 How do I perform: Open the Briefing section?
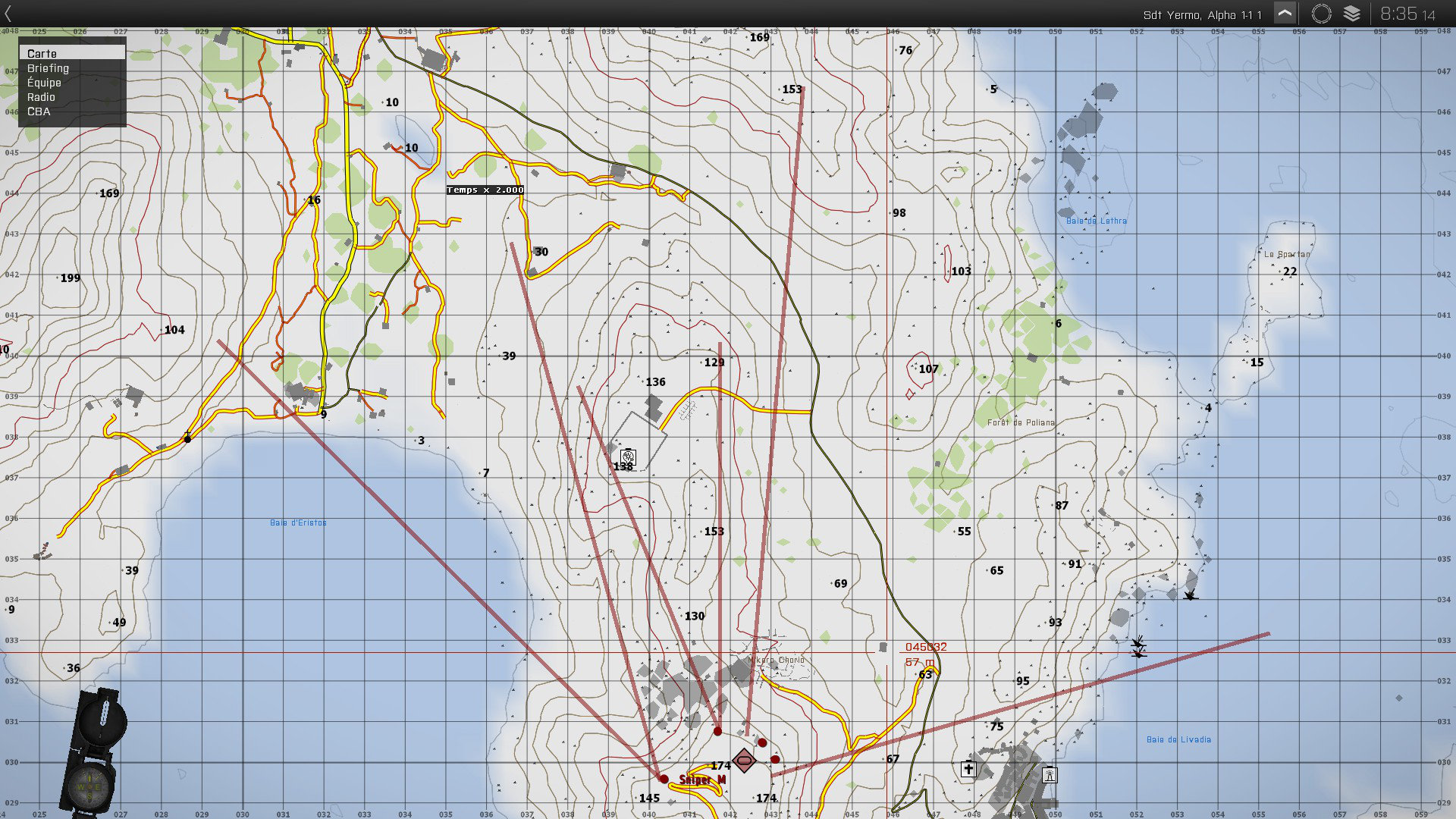pyautogui.click(x=48, y=68)
